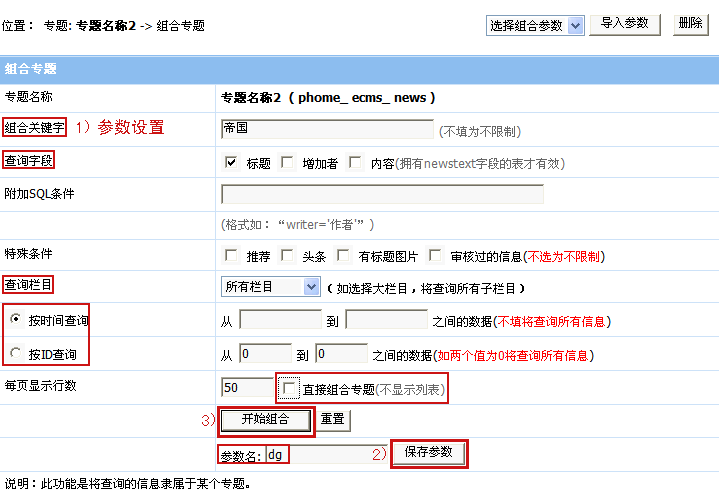Click the 附加SQL条件 text field

[x=382, y=194]
